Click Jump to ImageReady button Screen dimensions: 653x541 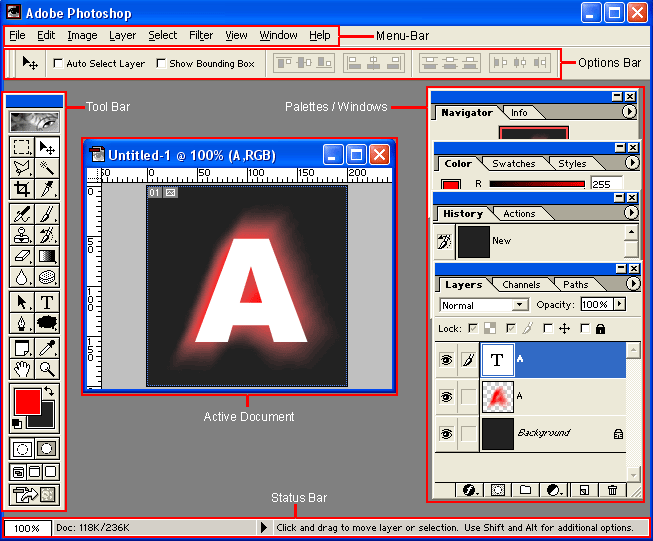34,495
